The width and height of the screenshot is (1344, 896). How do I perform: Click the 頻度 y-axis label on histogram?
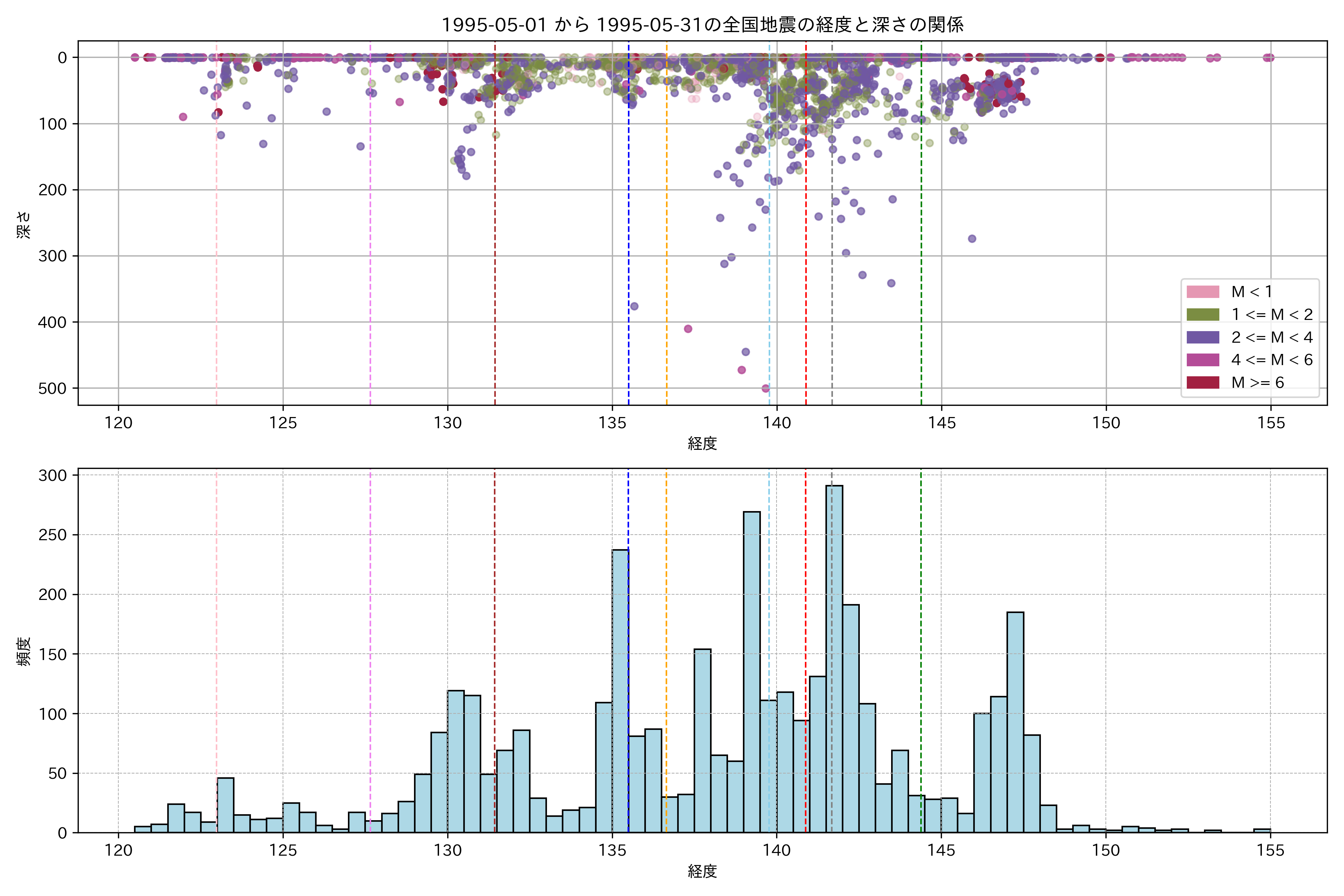pos(24,651)
